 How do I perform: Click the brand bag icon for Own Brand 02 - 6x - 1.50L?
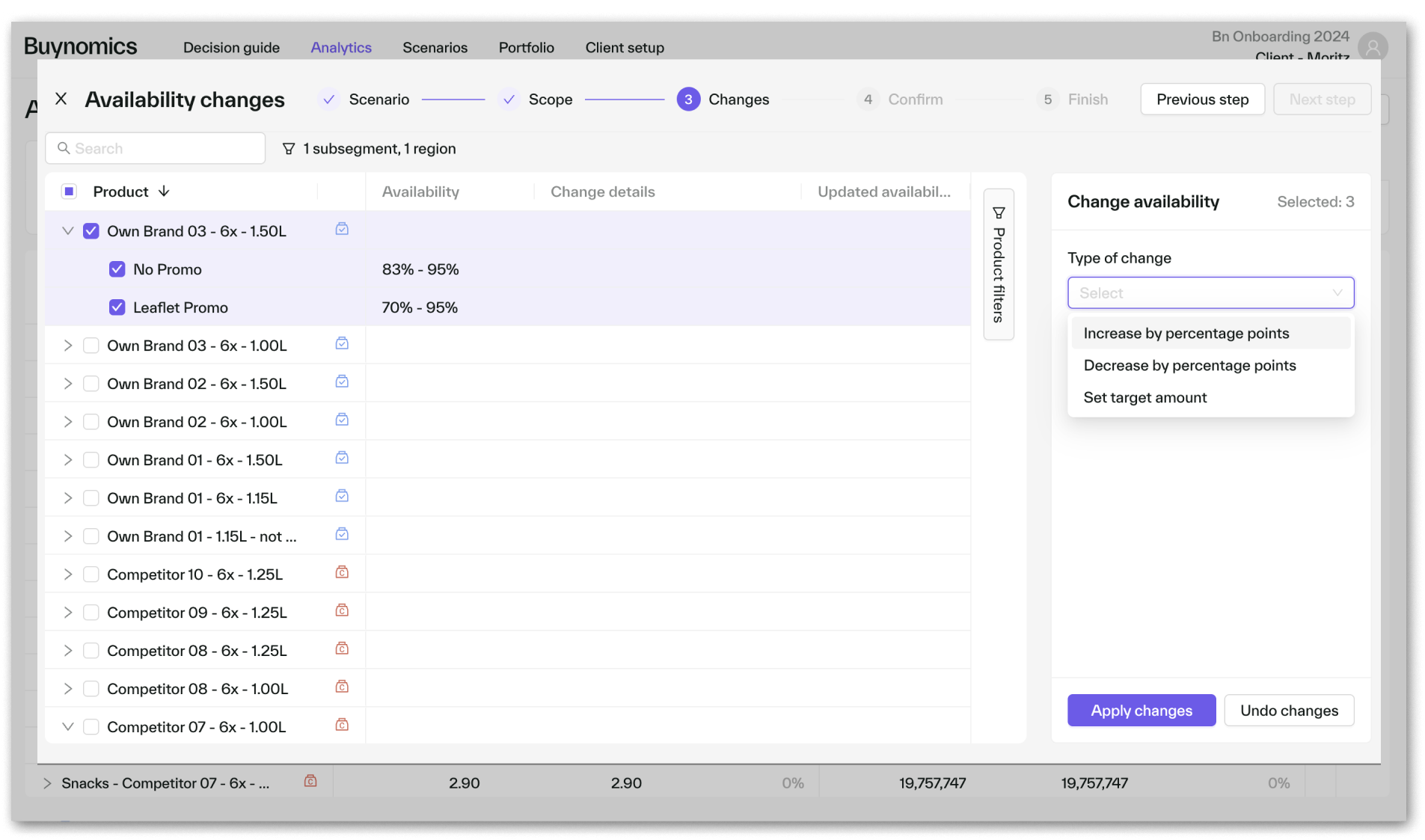point(342,382)
